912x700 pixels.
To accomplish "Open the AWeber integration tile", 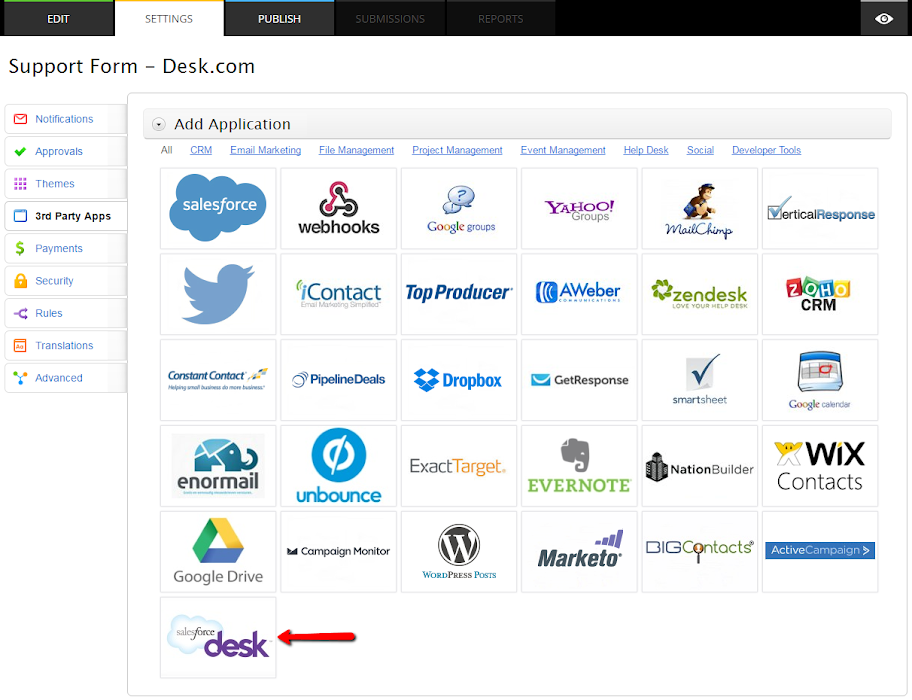I will click(579, 294).
